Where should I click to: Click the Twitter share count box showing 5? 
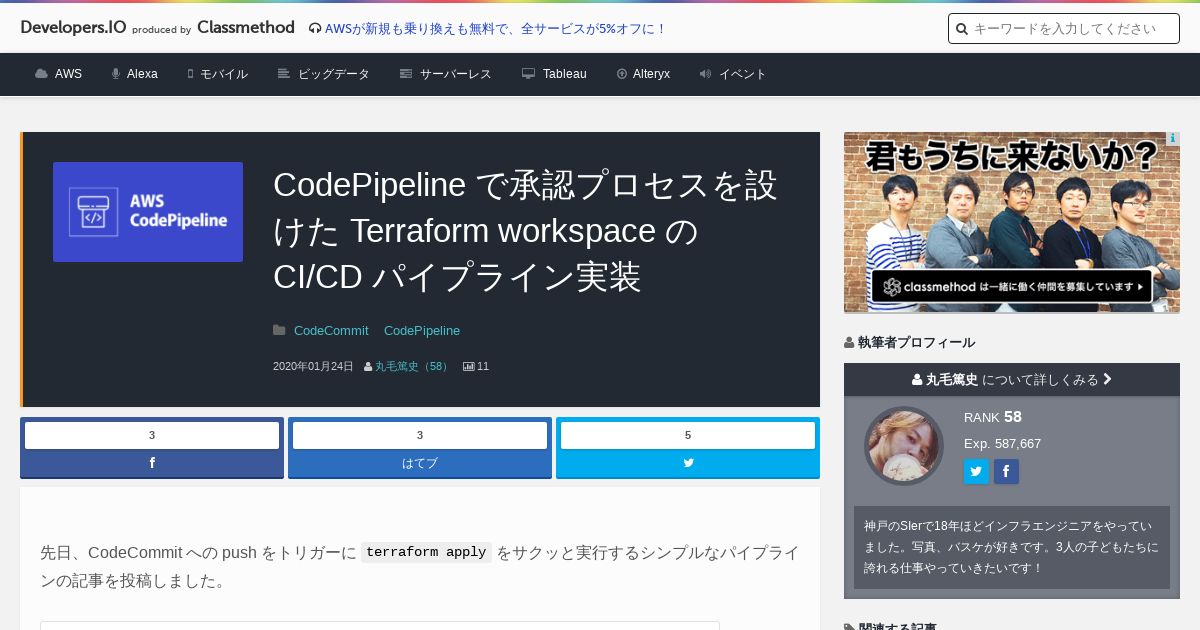688,435
